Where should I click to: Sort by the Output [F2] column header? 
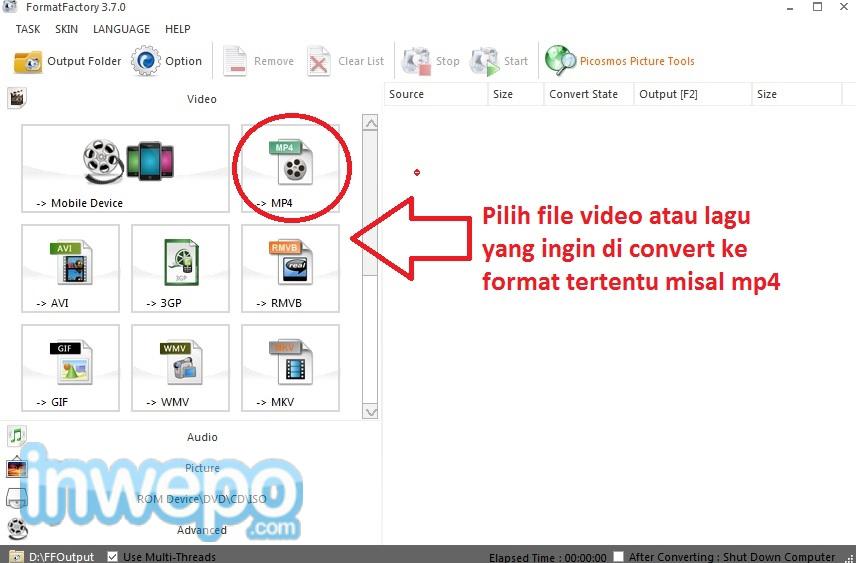(x=692, y=94)
